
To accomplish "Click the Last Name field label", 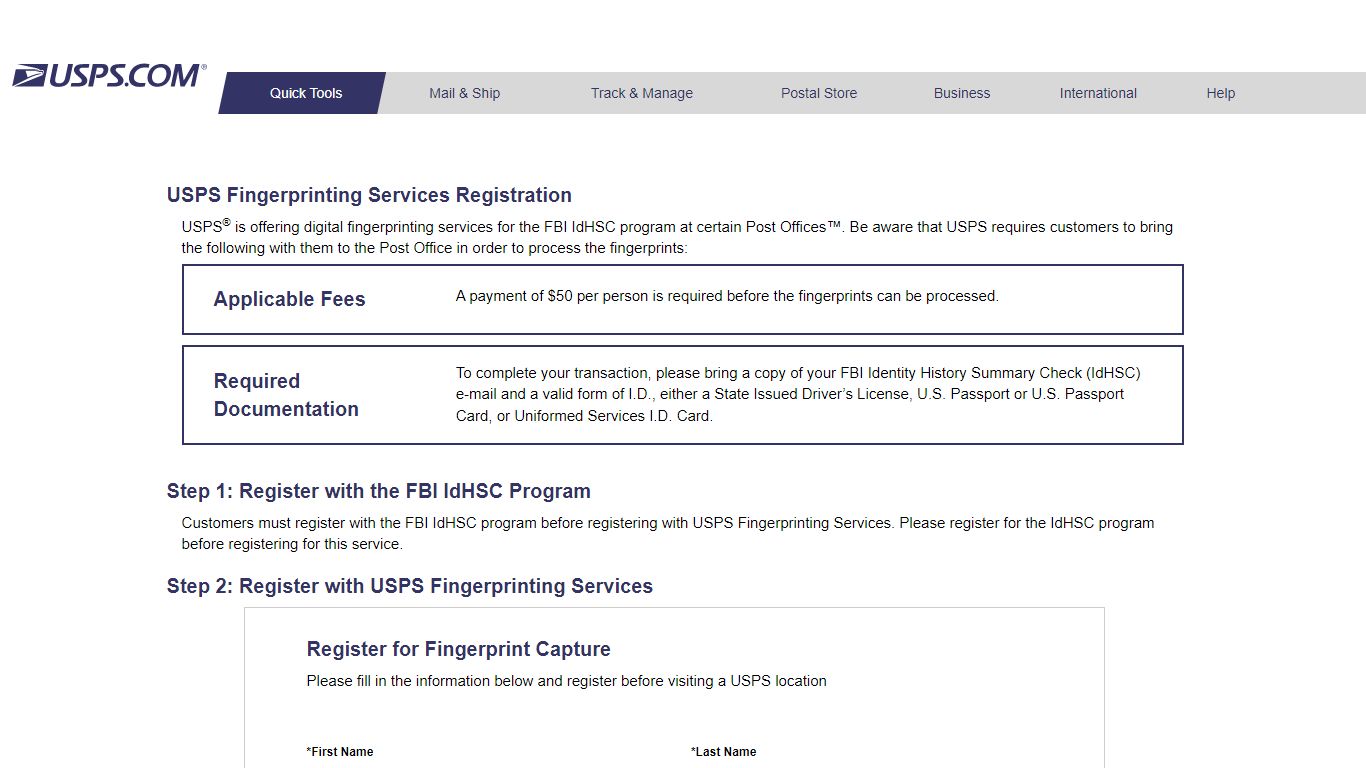I will (x=724, y=752).
